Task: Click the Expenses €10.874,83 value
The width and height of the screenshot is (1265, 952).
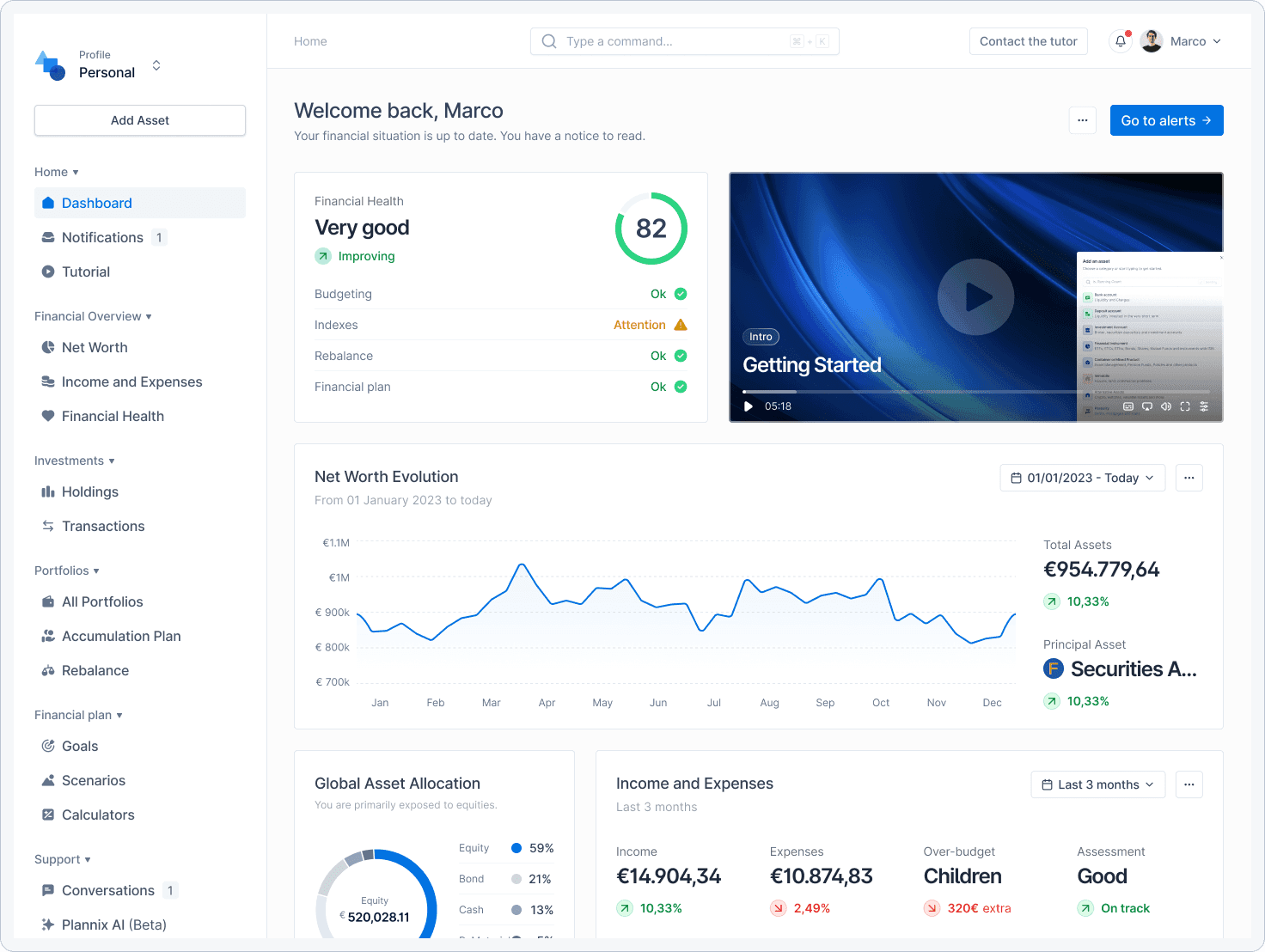Action: (x=822, y=876)
